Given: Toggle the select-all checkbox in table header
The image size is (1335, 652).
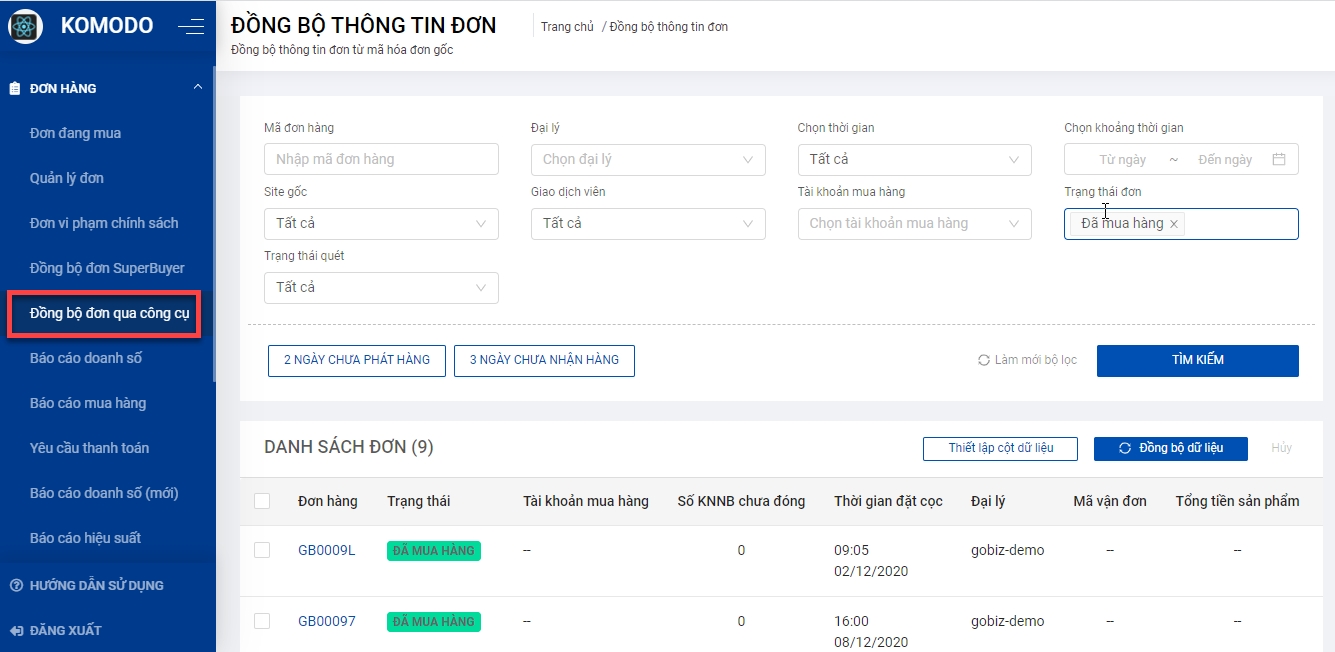Looking at the screenshot, I should pyautogui.click(x=262, y=501).
